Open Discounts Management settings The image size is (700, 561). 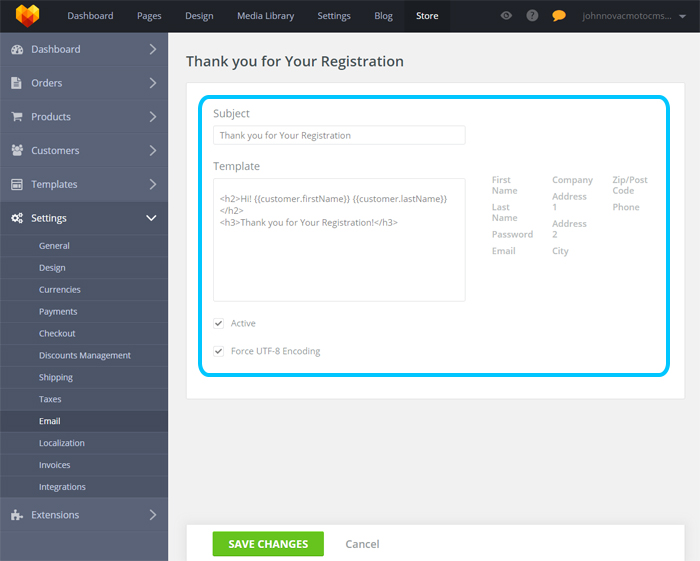(84, 355)
